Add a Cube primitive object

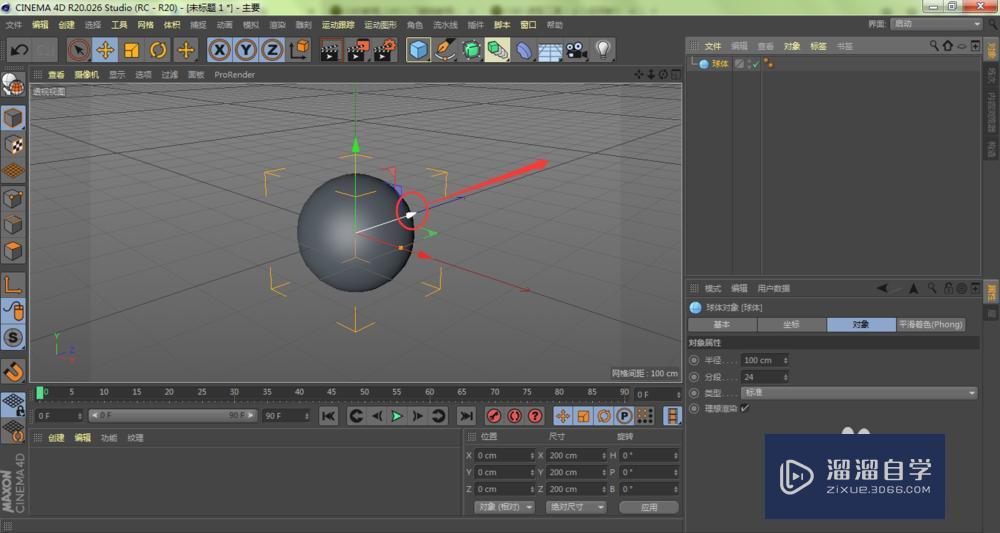(418, 50)
